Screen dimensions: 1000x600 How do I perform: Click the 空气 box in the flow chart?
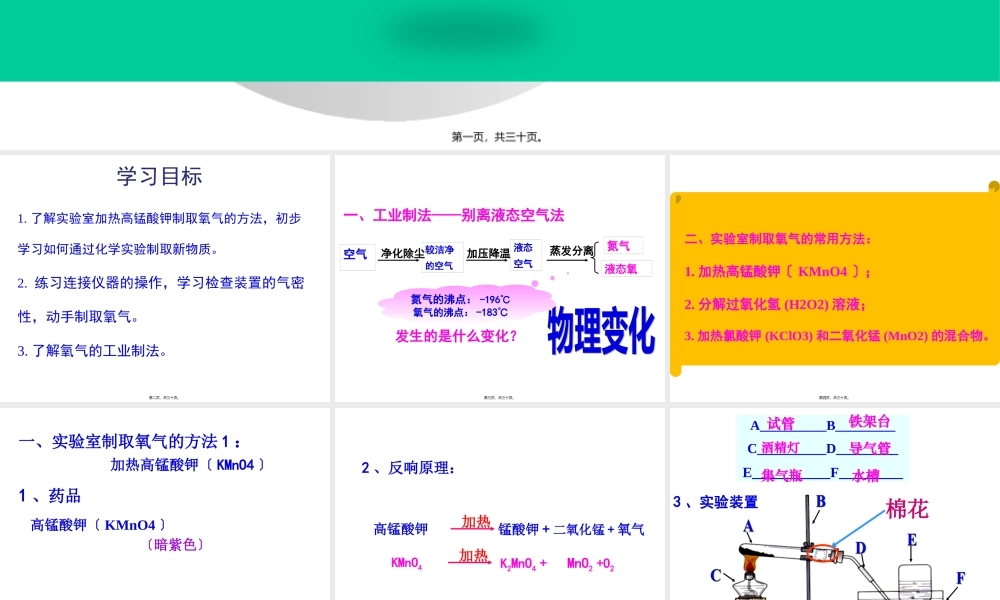pyautogui.click(x=355, y=254)
